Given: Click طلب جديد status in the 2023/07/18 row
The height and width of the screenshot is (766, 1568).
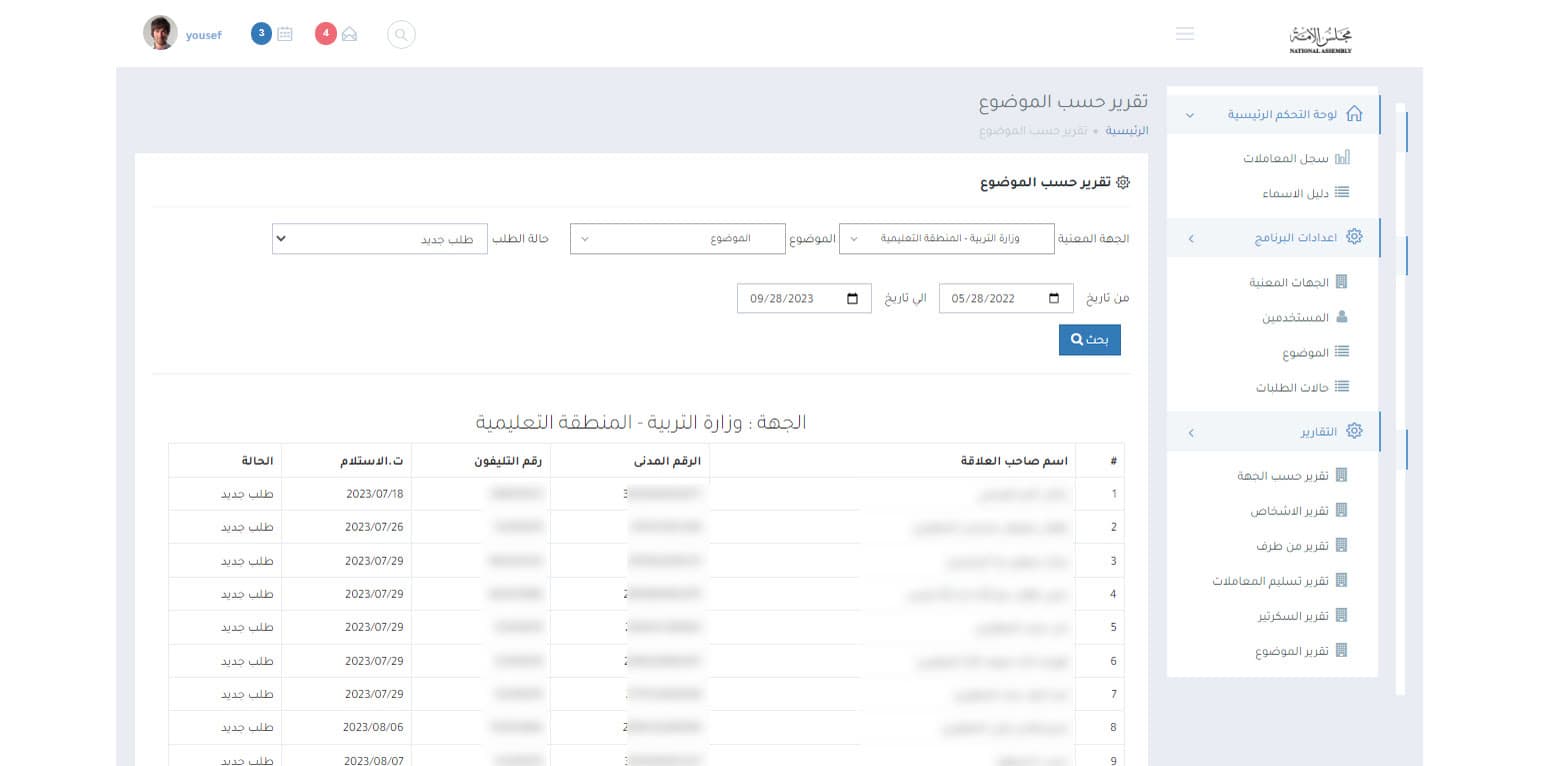Looking at the screenshot, I should [x=247, y=494].
